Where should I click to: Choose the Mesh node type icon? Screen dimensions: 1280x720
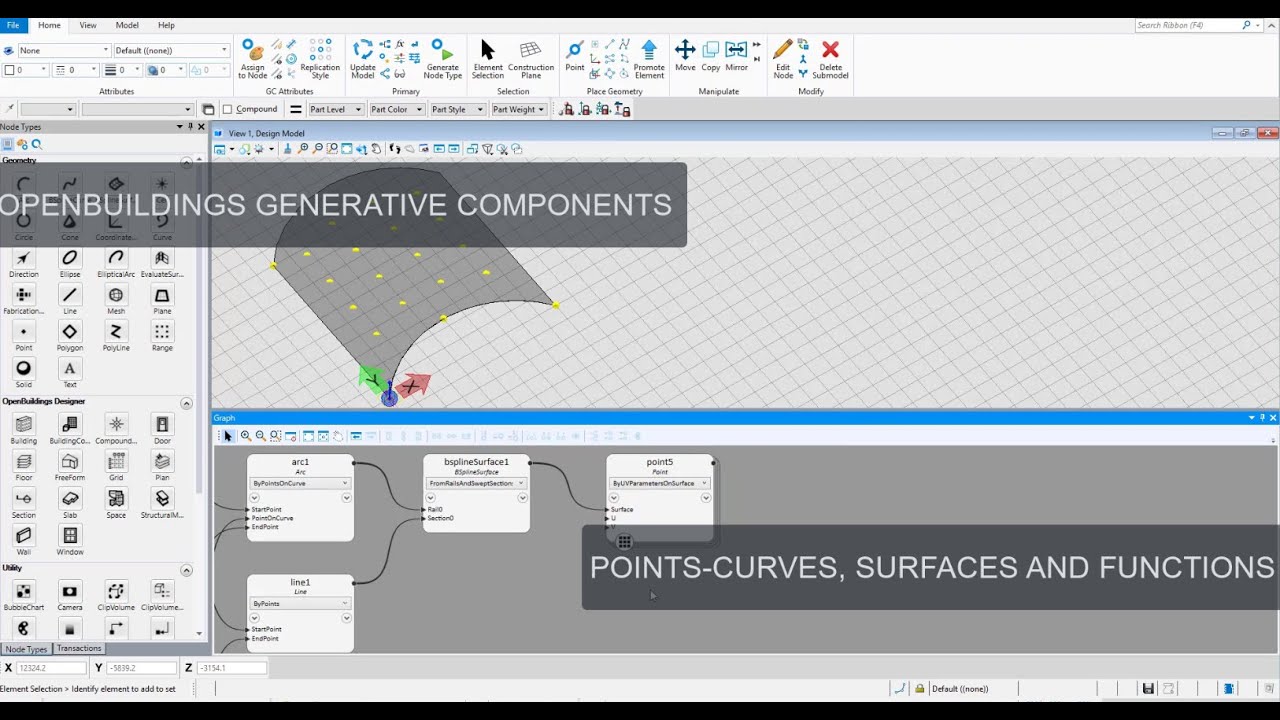point(116,295)
